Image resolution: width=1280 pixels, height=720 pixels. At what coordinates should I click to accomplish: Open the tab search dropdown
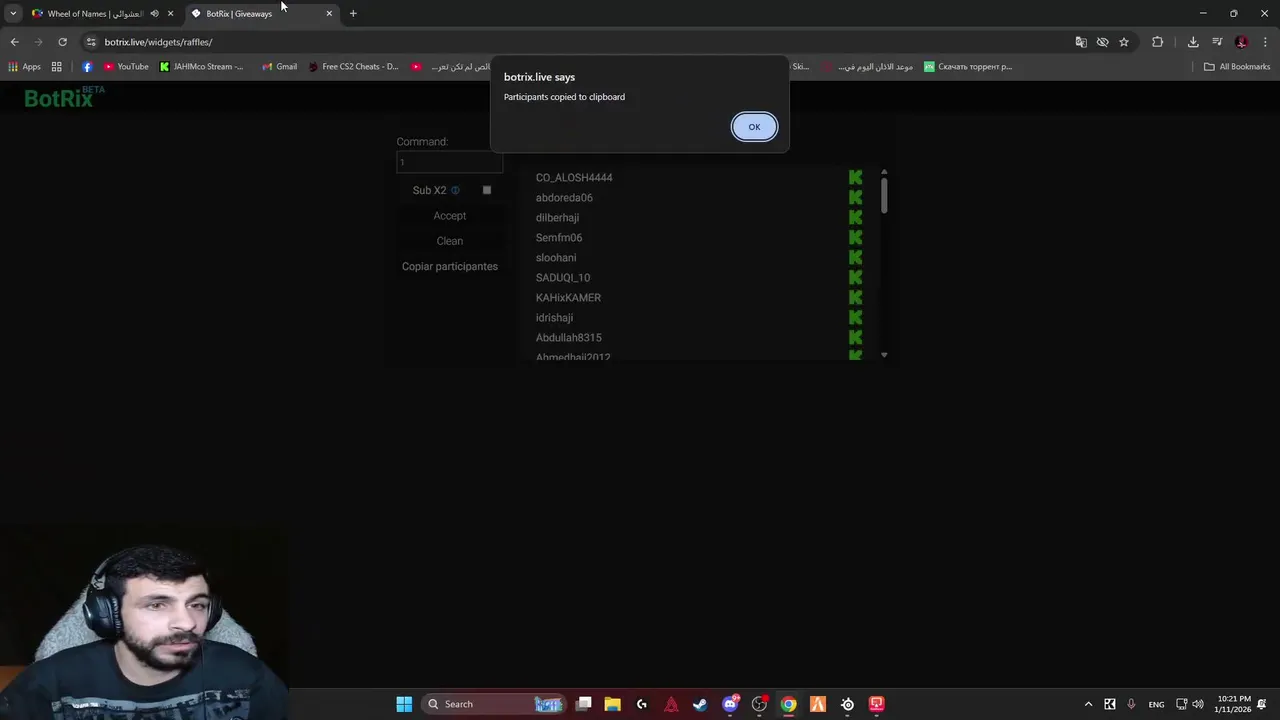click(13, 14)
